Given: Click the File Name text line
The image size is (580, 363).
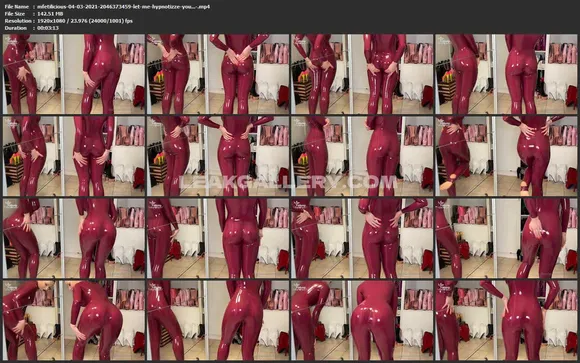Looking at the screenshot, I should coord(107,7).
